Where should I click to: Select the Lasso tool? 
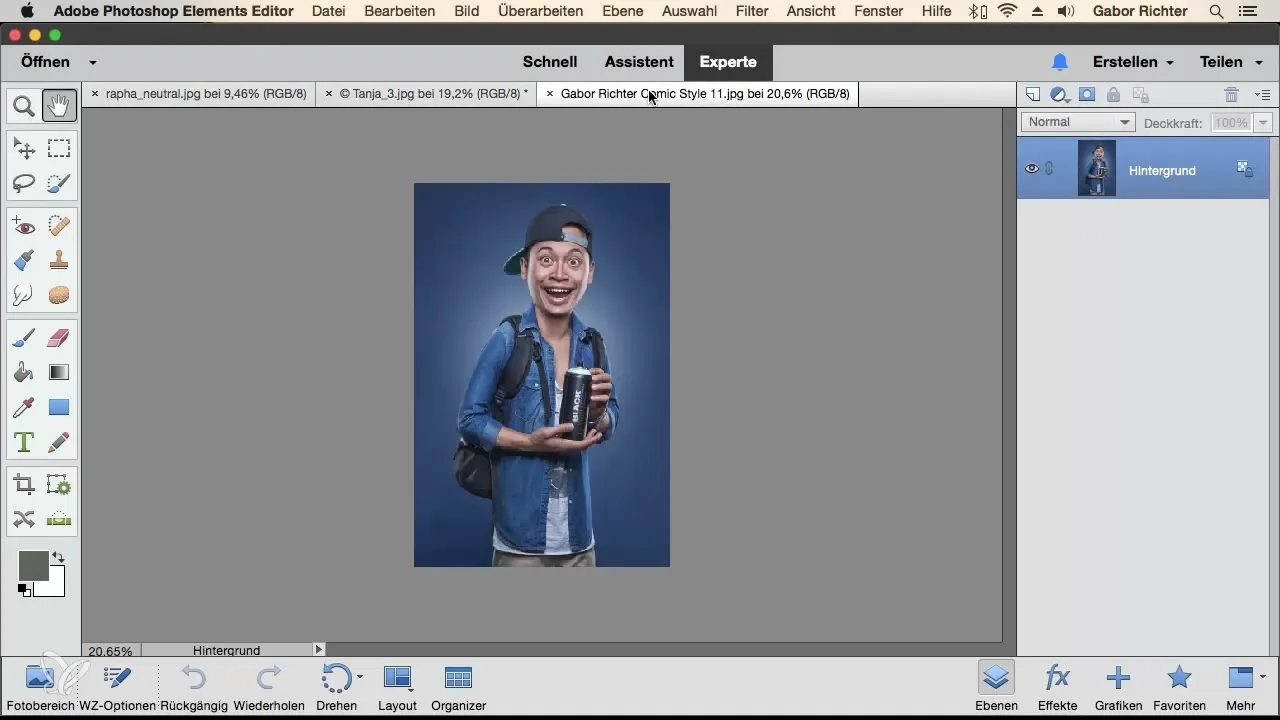[24, 183]
